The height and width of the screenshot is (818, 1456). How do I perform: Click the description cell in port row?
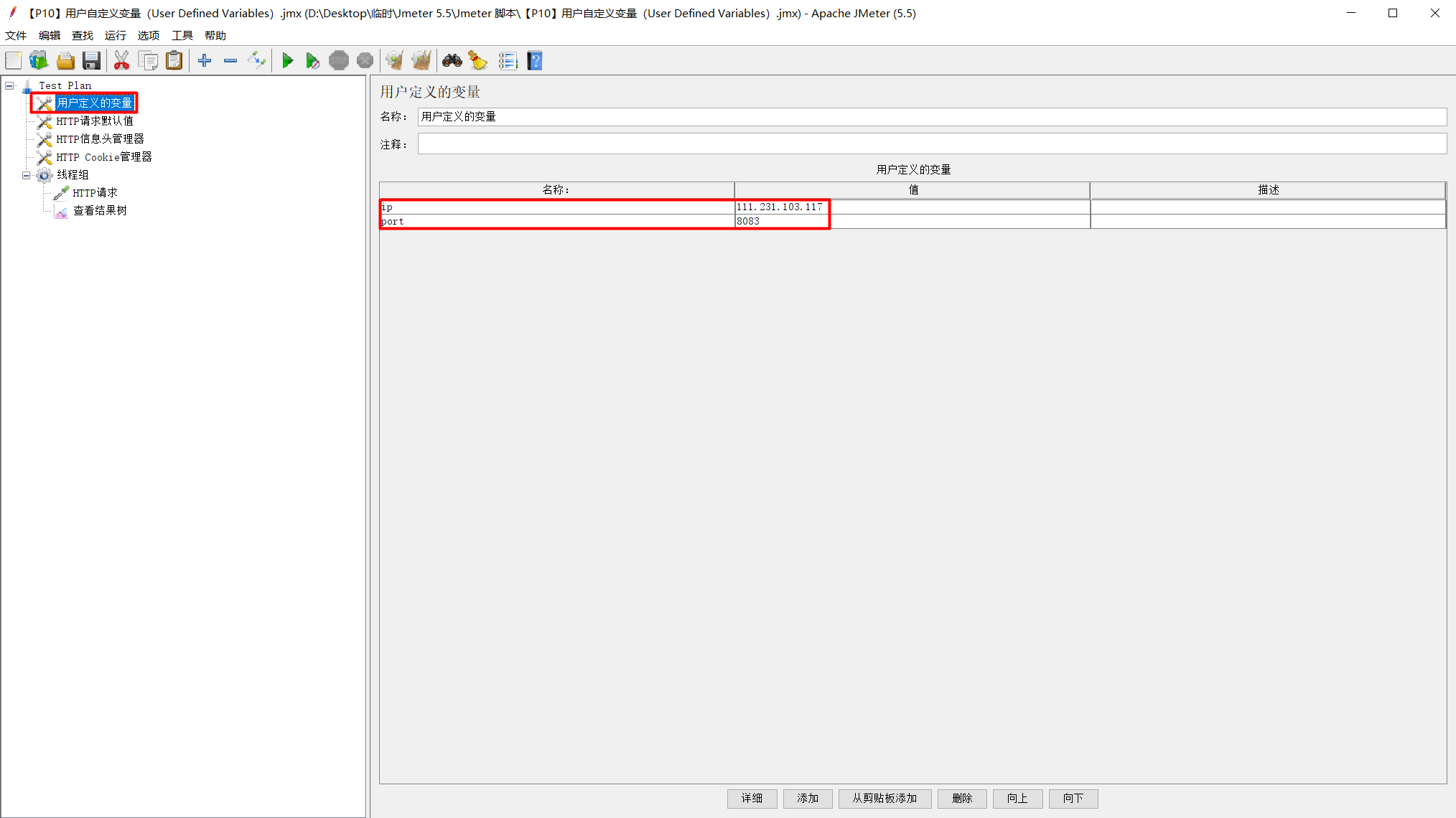click(x=1268, y=222)
